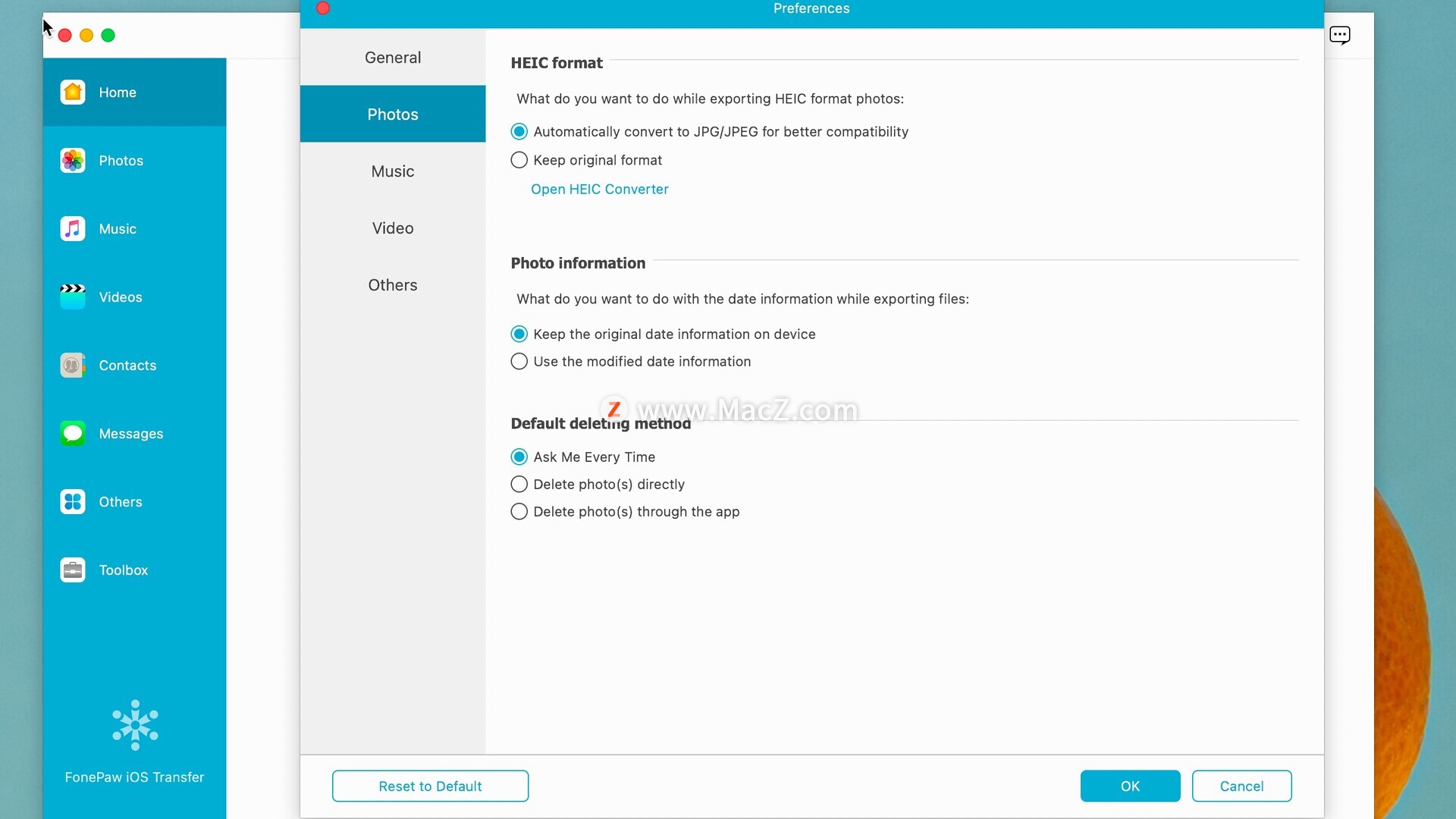
Task: Click the Photo information section heading
Action: coord(578,263)
